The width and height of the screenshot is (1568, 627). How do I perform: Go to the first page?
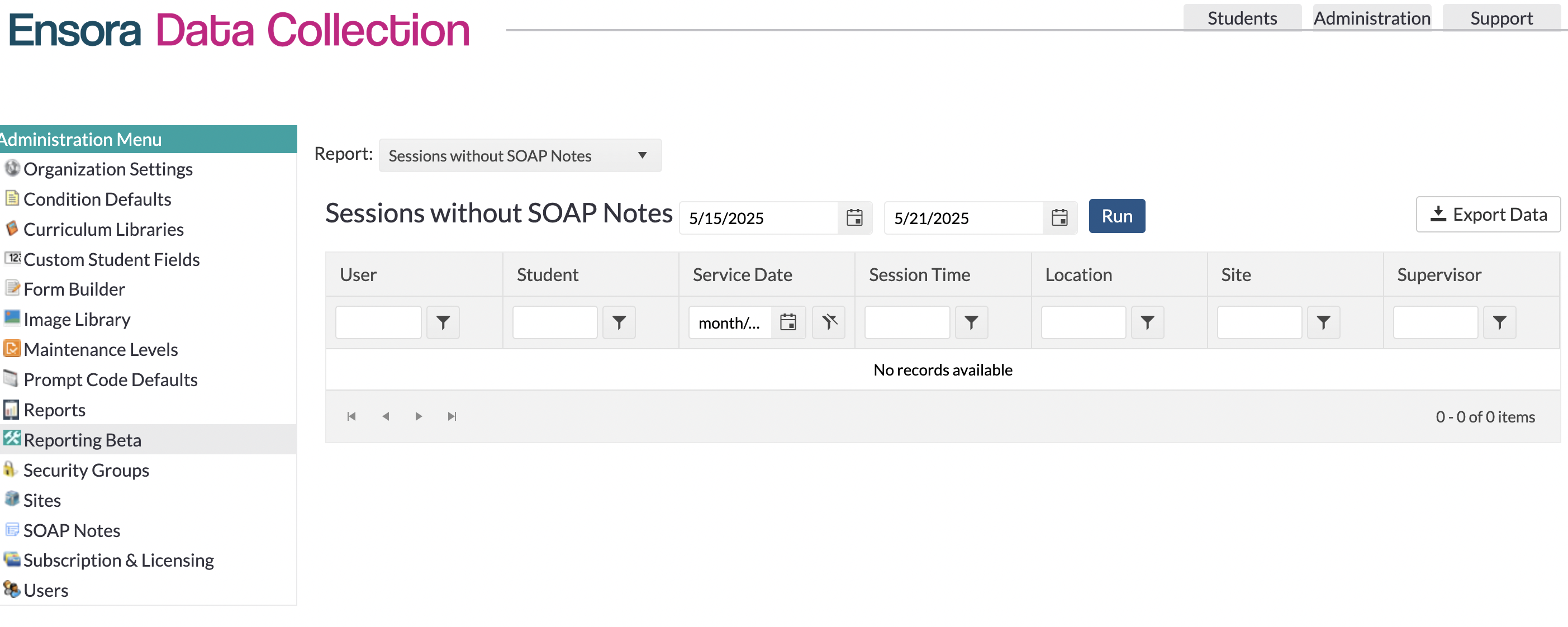point(351,416)
